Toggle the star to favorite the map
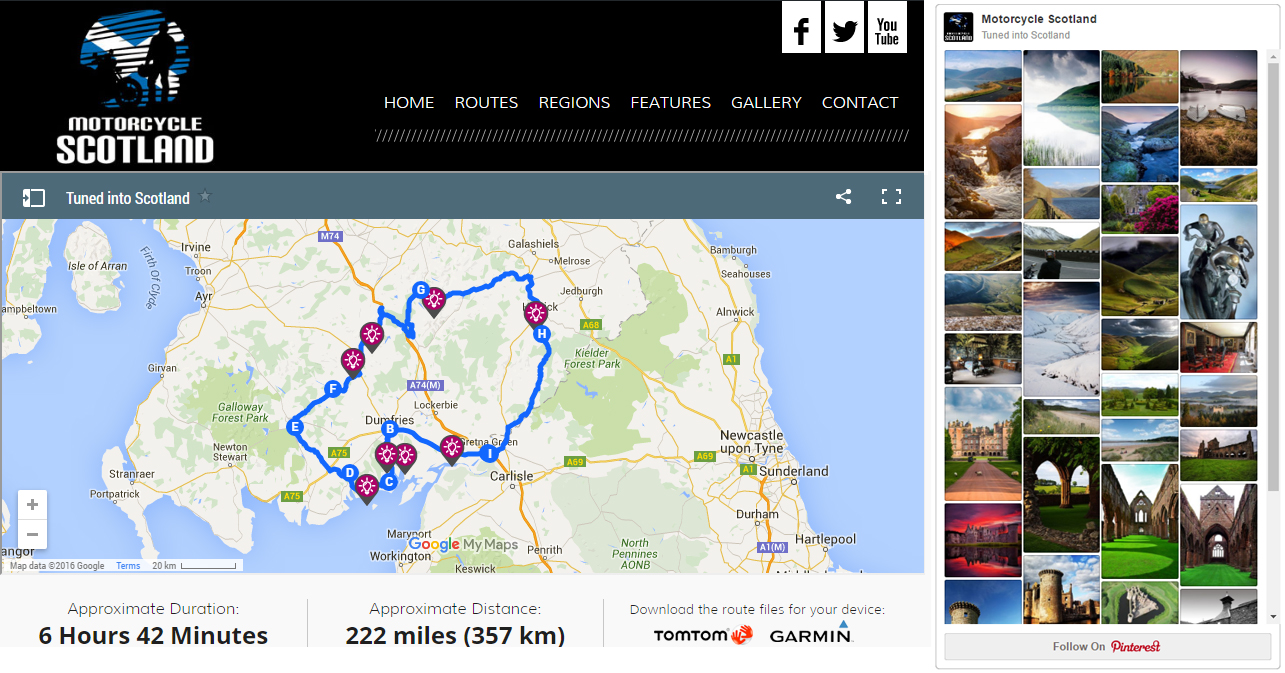The width and height of the screenshot is (1285, 673). tap(205, 196)
